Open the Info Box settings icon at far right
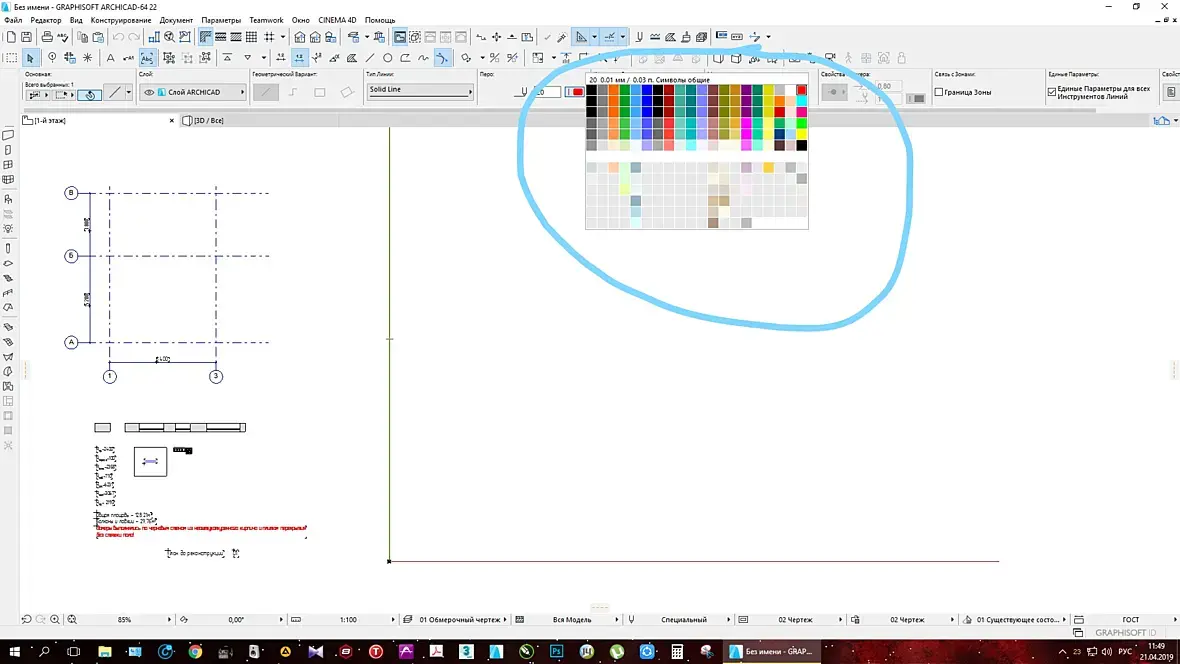 (x=1170, y=92)
